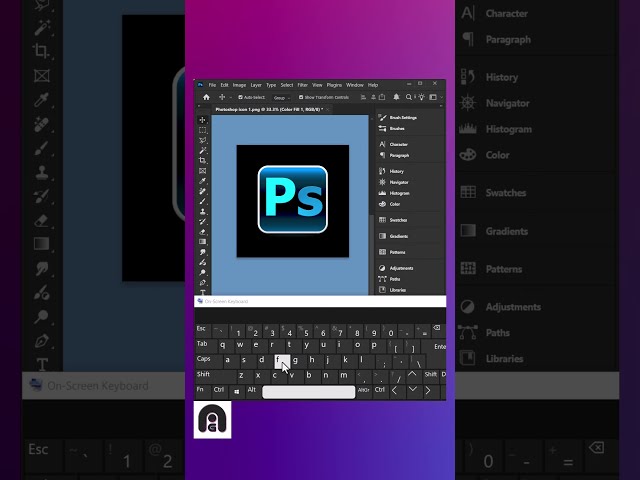Select the Frame tool
The height and width of the screenshot is (480, 640).
pos(202,171)
